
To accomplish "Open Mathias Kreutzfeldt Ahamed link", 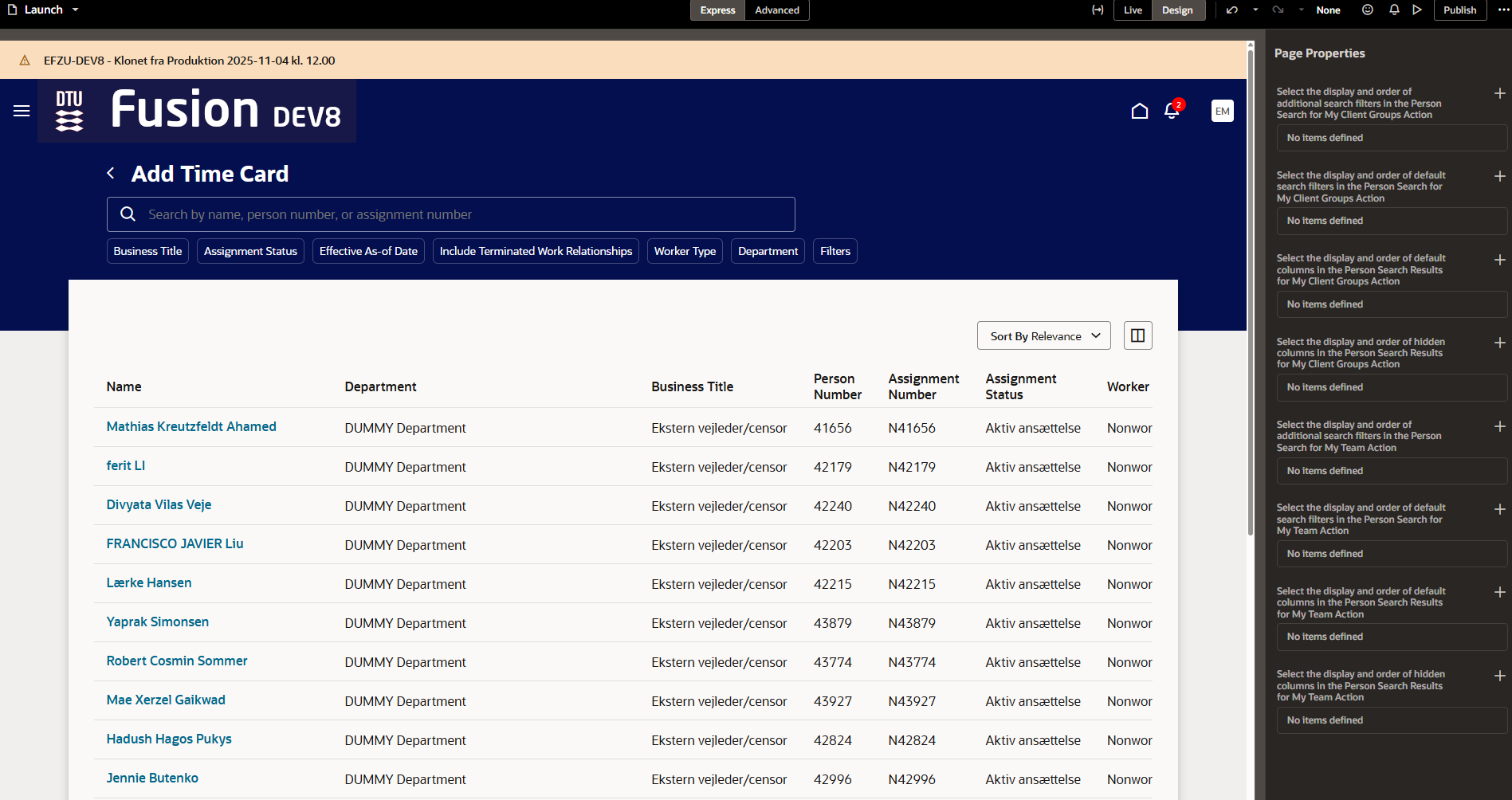I will click(x=191, y=426).
